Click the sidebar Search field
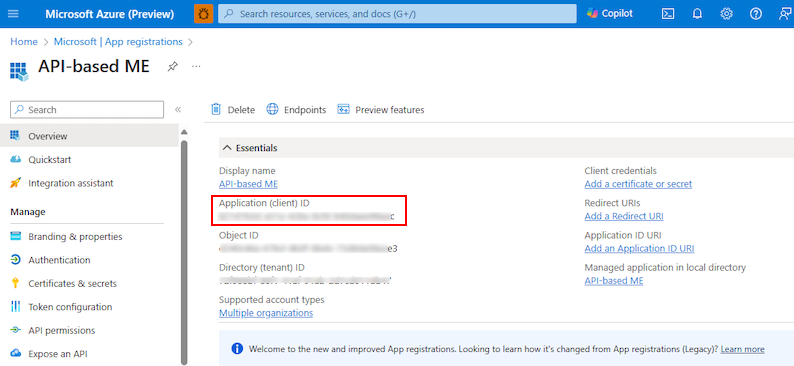 [x=87, y=110]
